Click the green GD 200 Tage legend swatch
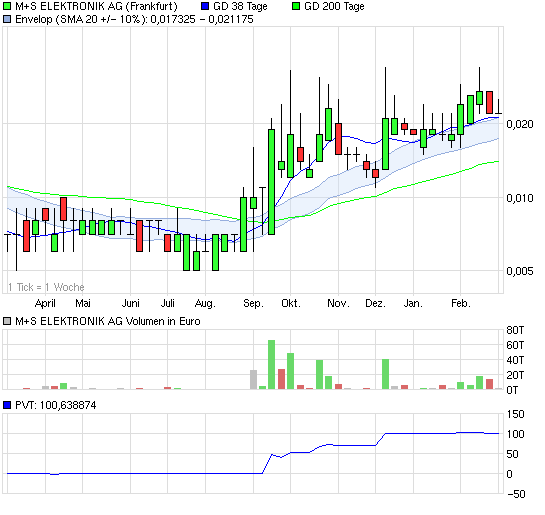Image resolution: width=545 pixels, height=515 pixels. pyautogui.click(x=296, y=6)
